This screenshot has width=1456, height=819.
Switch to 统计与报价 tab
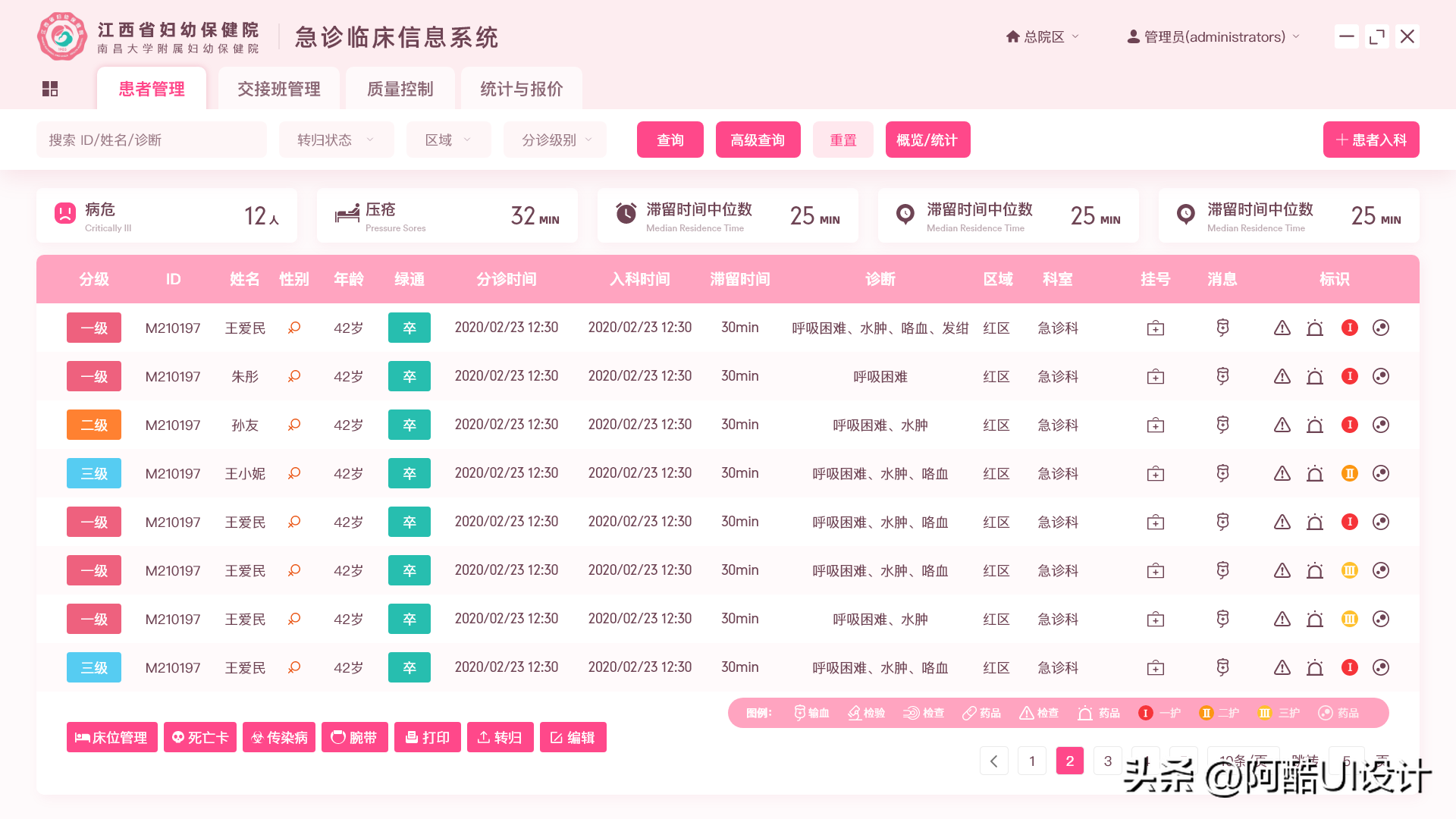[522, 89]
